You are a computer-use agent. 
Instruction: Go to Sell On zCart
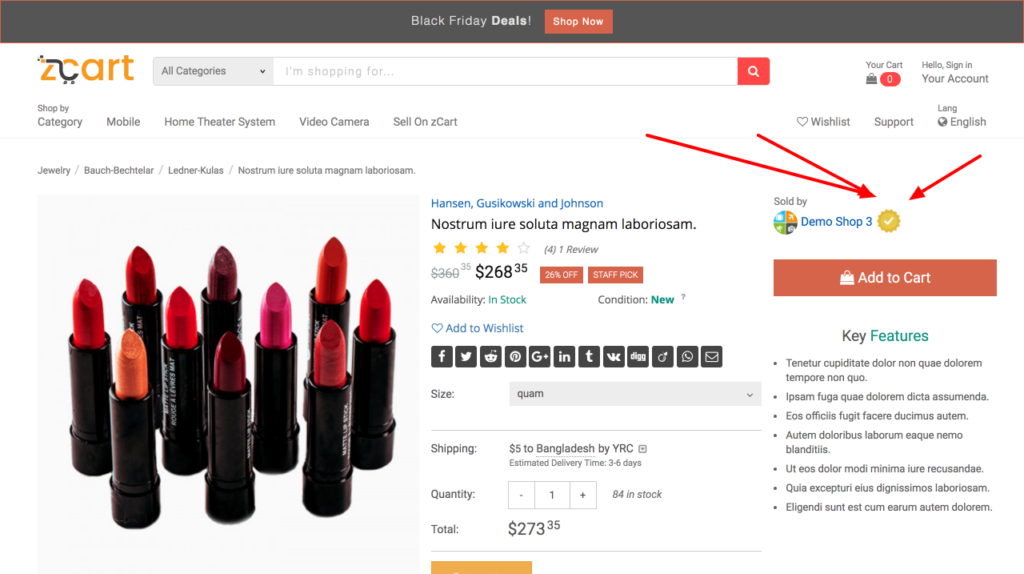tap(425, 122)
